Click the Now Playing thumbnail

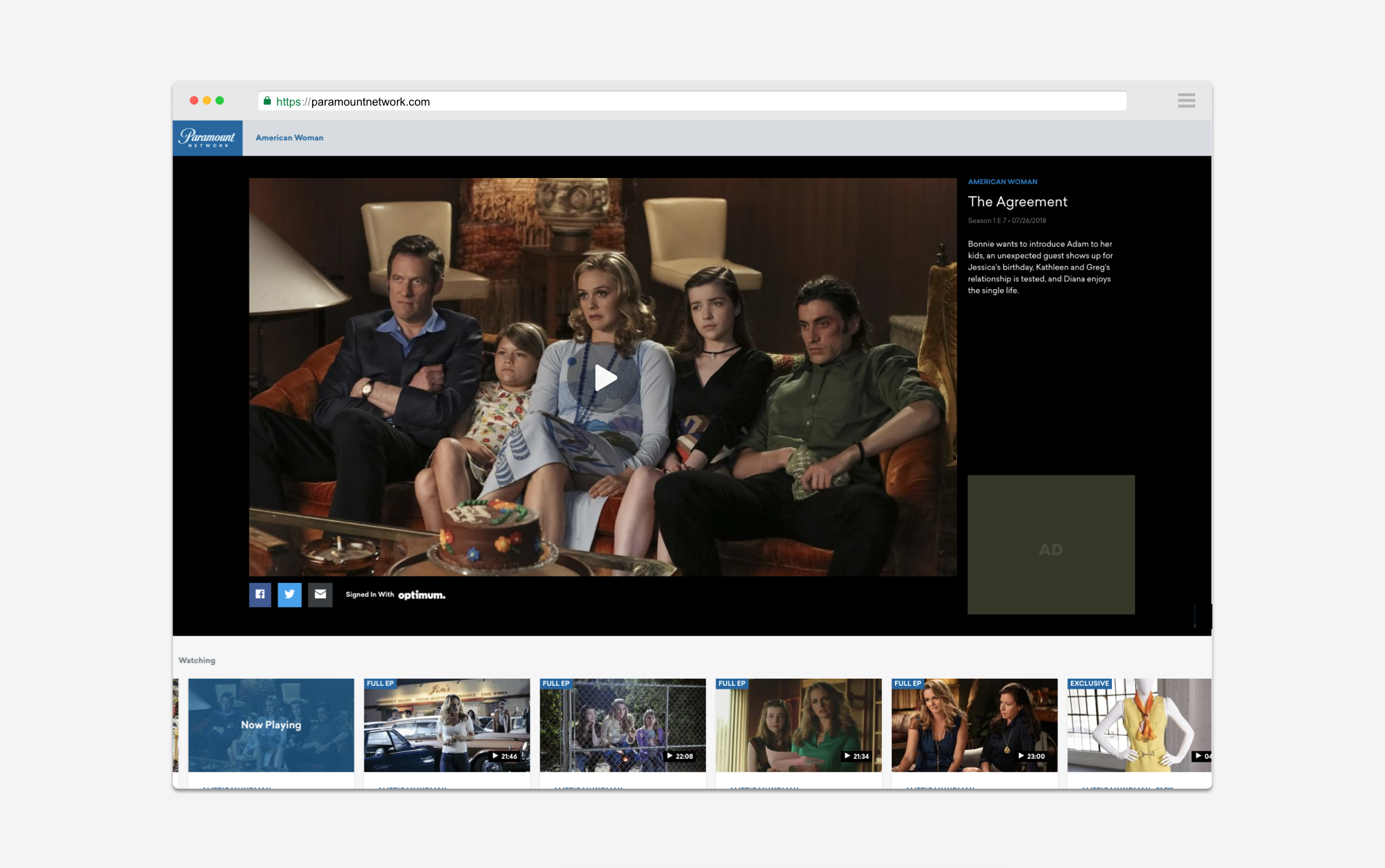(x=270, y=725)
